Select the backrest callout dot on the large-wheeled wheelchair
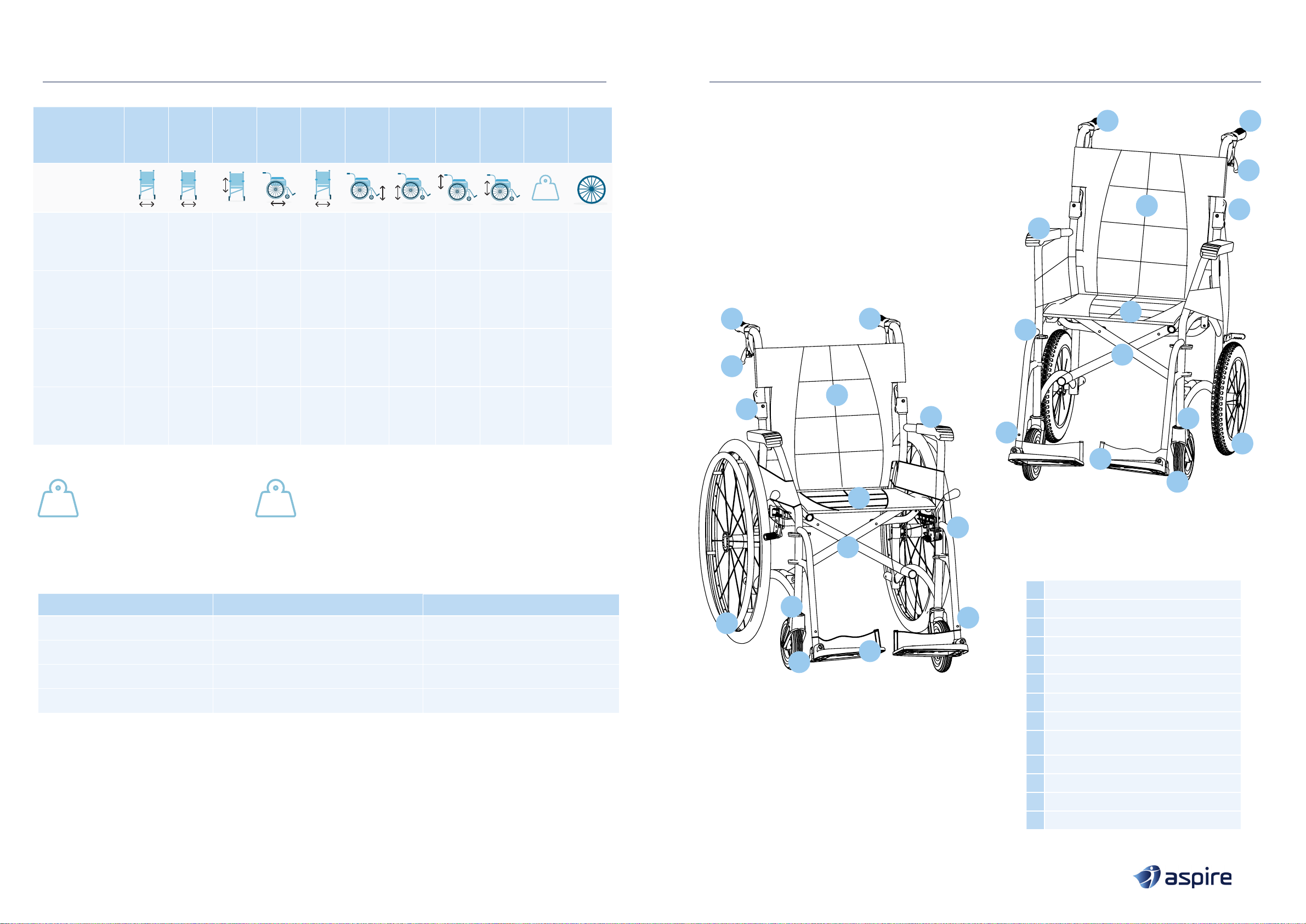The image size is (1306, 924). click(x=837, y=395)
